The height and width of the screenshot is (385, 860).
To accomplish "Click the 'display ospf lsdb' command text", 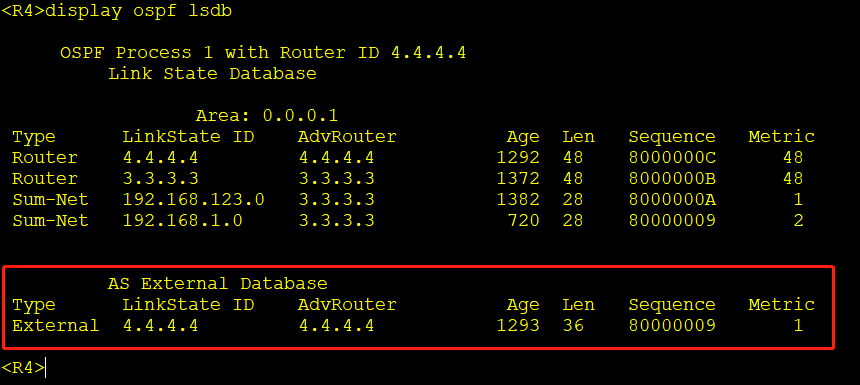I will point(139,12).
